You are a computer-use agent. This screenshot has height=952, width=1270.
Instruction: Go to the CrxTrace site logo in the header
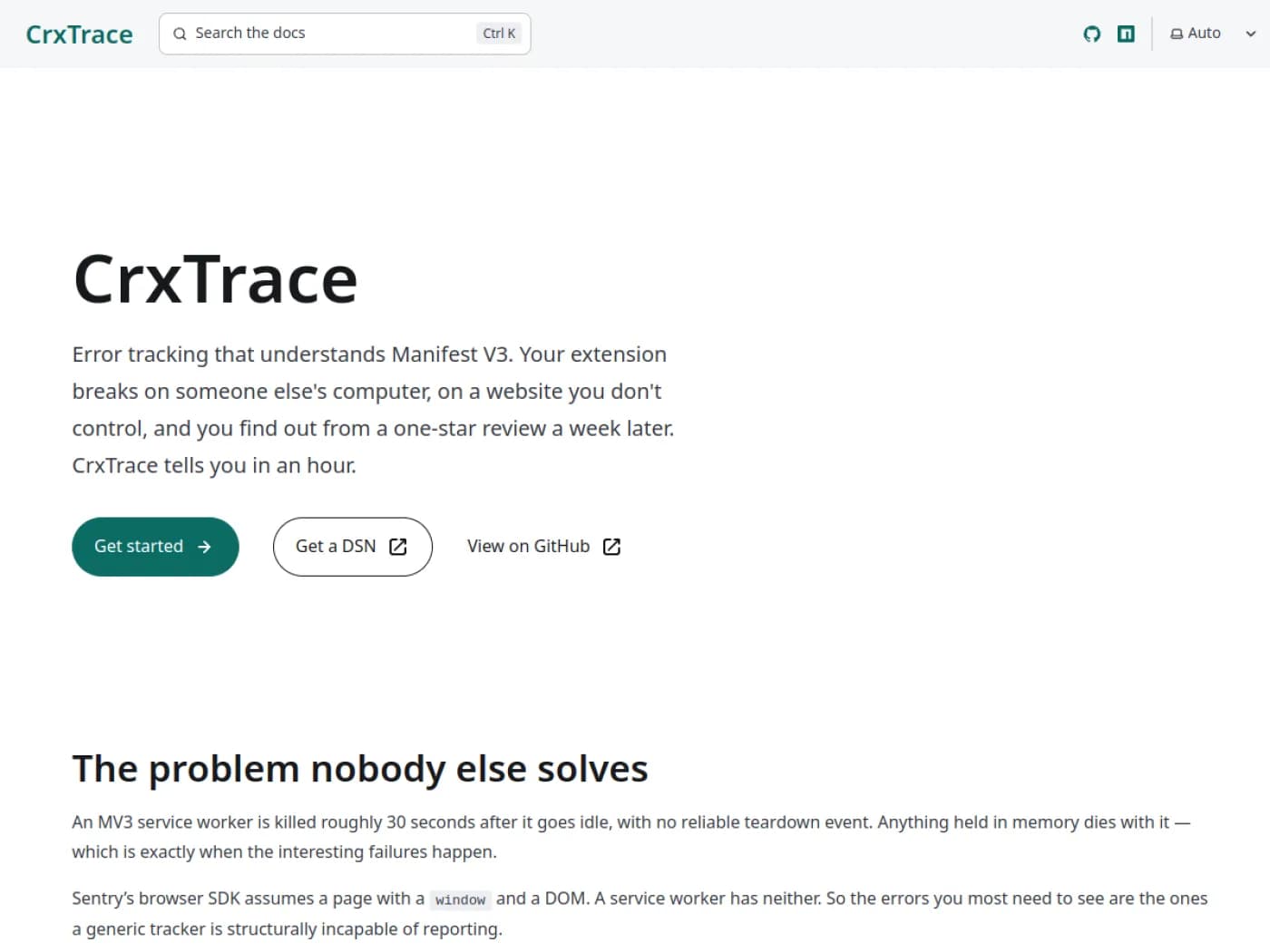80,34
